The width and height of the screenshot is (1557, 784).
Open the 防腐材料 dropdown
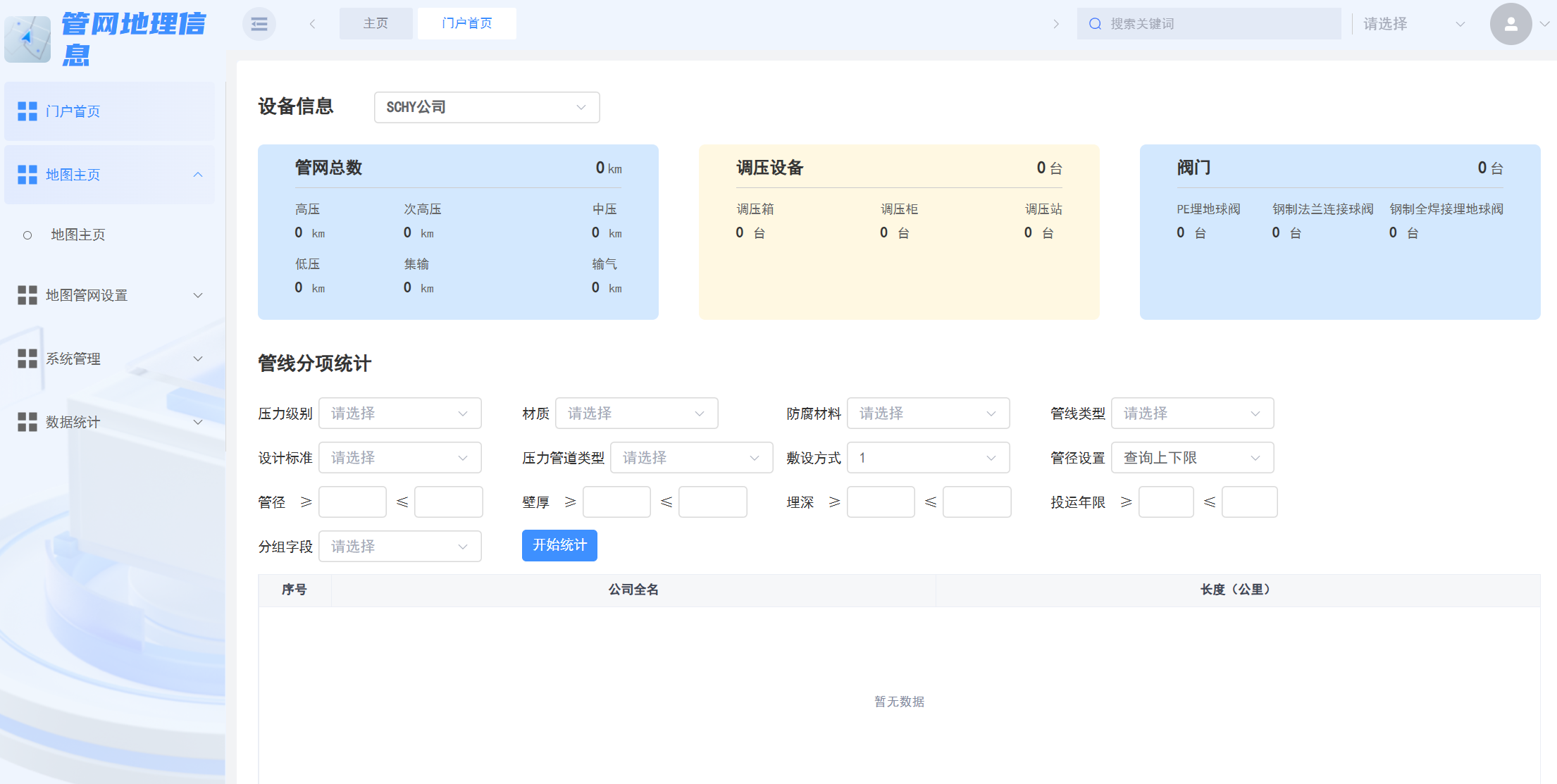(x=928, y=413)
